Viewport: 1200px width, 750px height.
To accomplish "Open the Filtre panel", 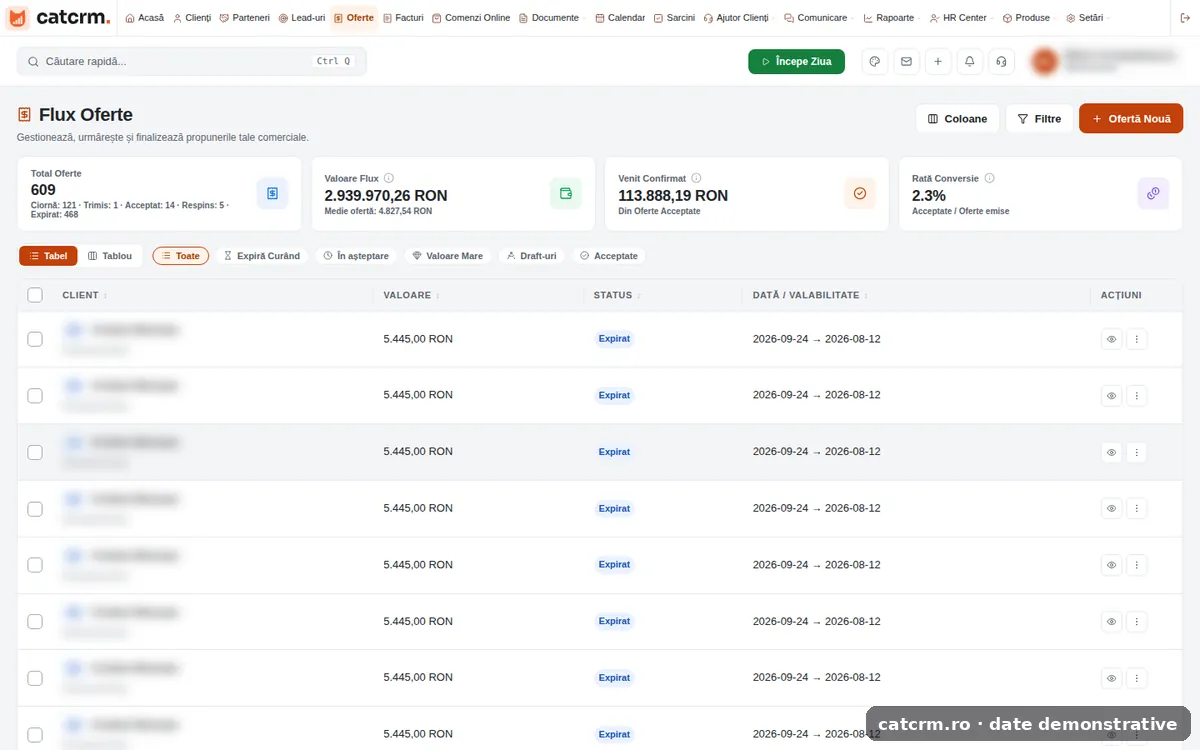I will pos(1039,119).
